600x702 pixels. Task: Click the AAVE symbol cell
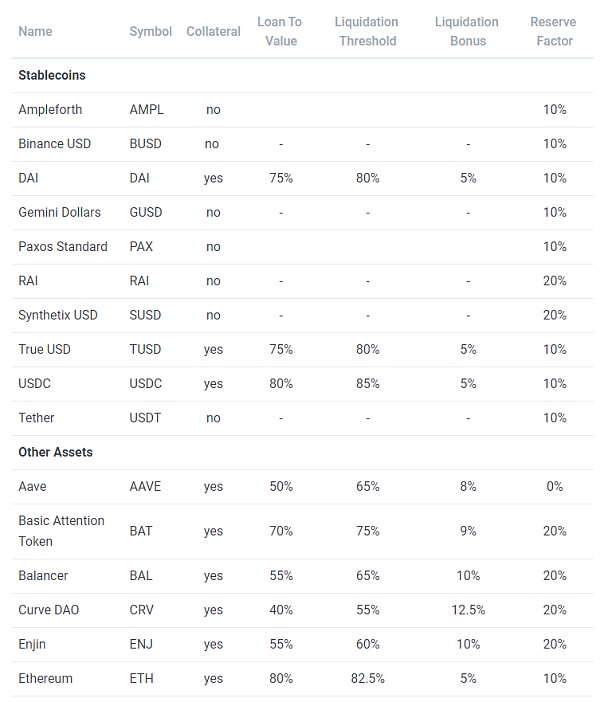[x=145, y=486]
